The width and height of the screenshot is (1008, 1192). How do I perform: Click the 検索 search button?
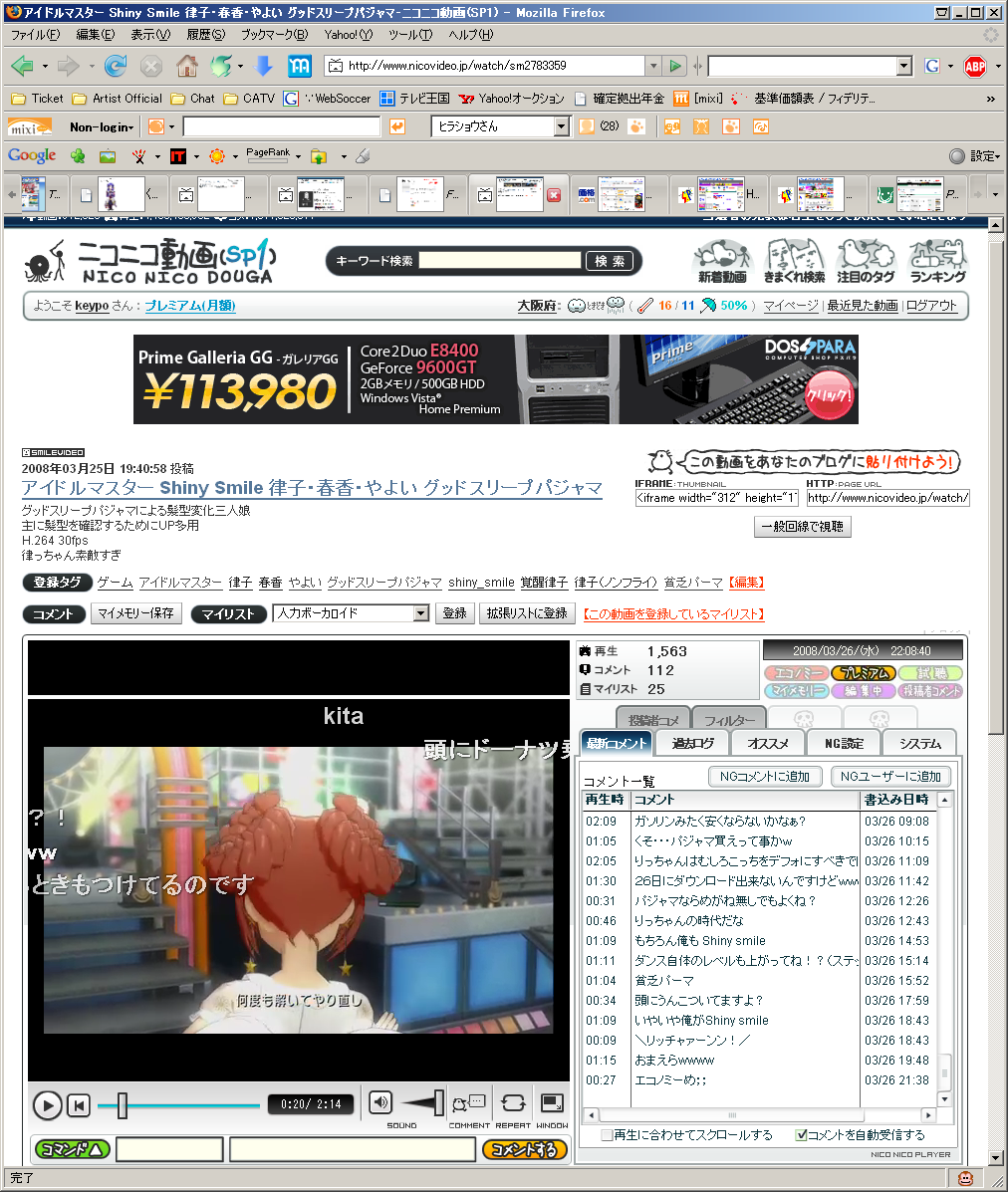pyautogui.click(x=610, y=261)
